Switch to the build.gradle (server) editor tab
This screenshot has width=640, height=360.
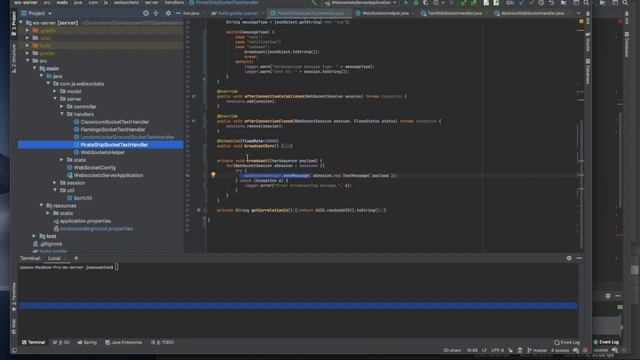click(235, 13)
